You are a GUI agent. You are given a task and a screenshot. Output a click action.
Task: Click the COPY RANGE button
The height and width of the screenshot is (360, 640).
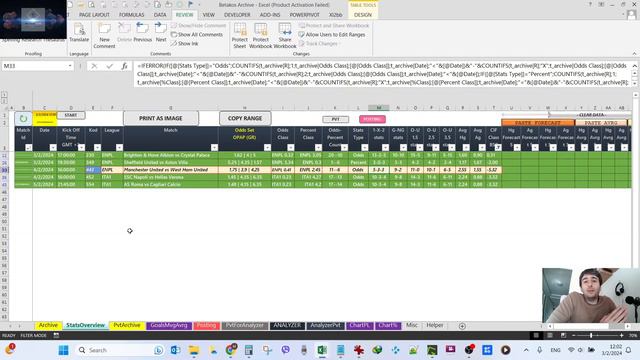pos(245,118)
